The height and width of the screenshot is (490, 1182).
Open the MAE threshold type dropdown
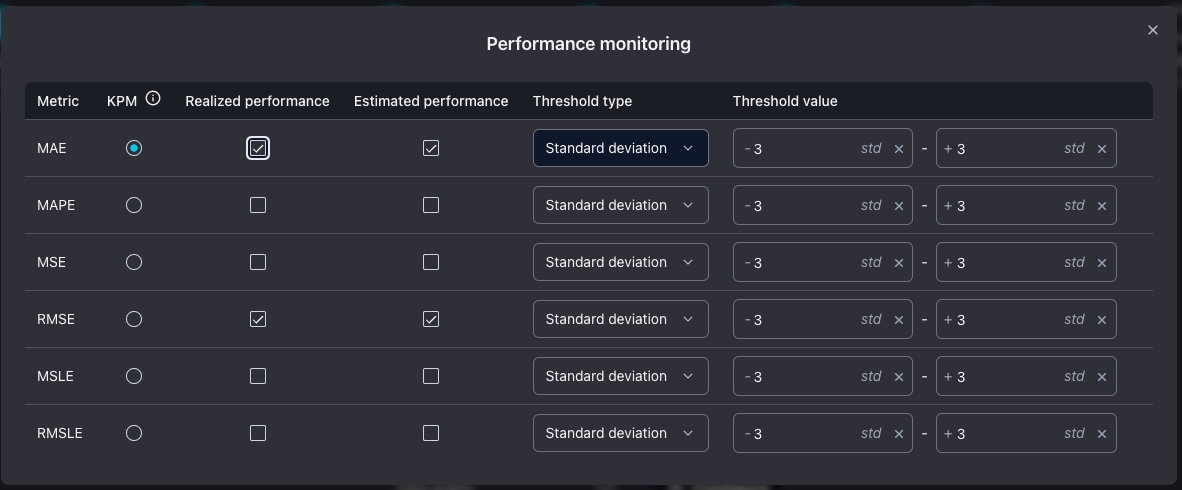click(x=620, y=148)
